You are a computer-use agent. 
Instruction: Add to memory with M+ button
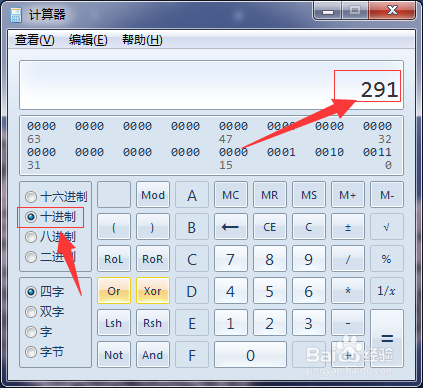[x=348, y=195]
